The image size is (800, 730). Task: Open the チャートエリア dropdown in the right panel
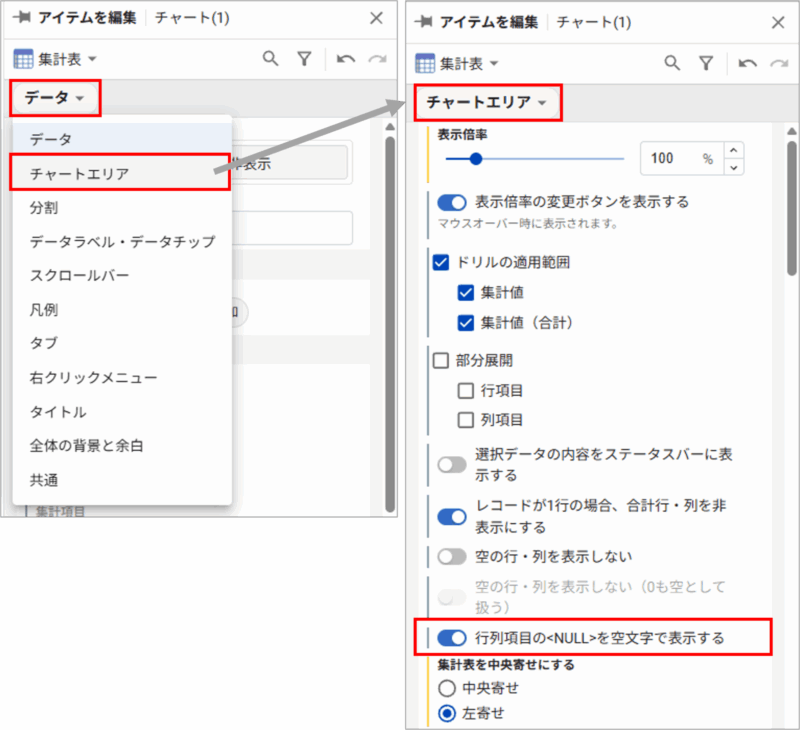pyautogui.click(x=480, y=103)
